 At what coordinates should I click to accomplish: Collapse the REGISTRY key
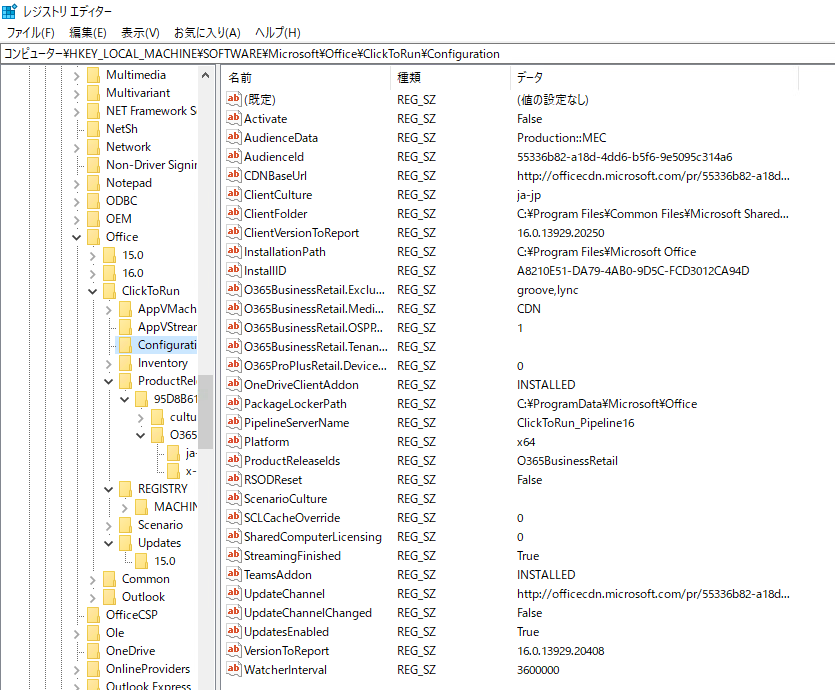tap(109, 489)
